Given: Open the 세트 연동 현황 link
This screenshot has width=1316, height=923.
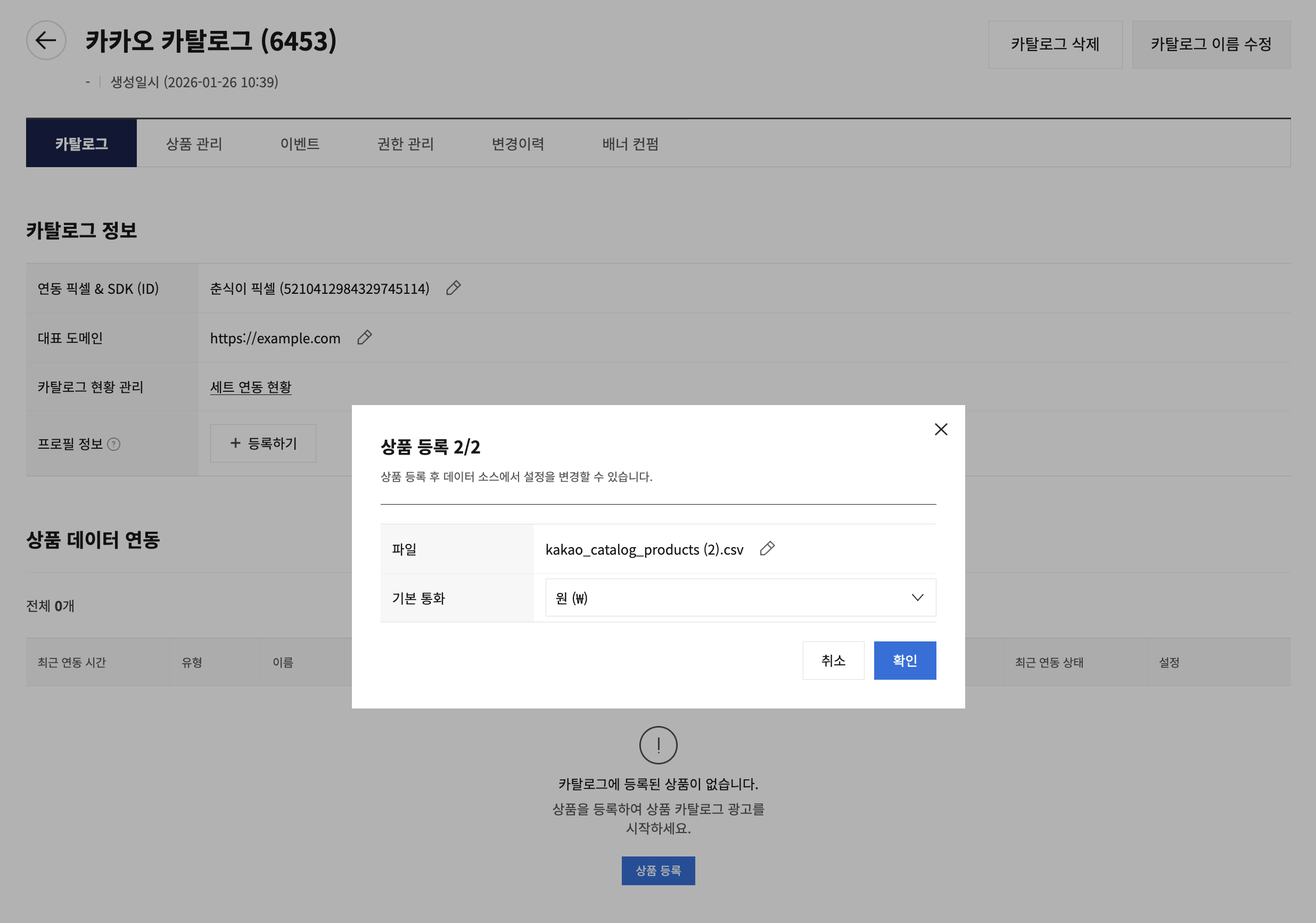Looking at the screenshot, I should (250, 387).
